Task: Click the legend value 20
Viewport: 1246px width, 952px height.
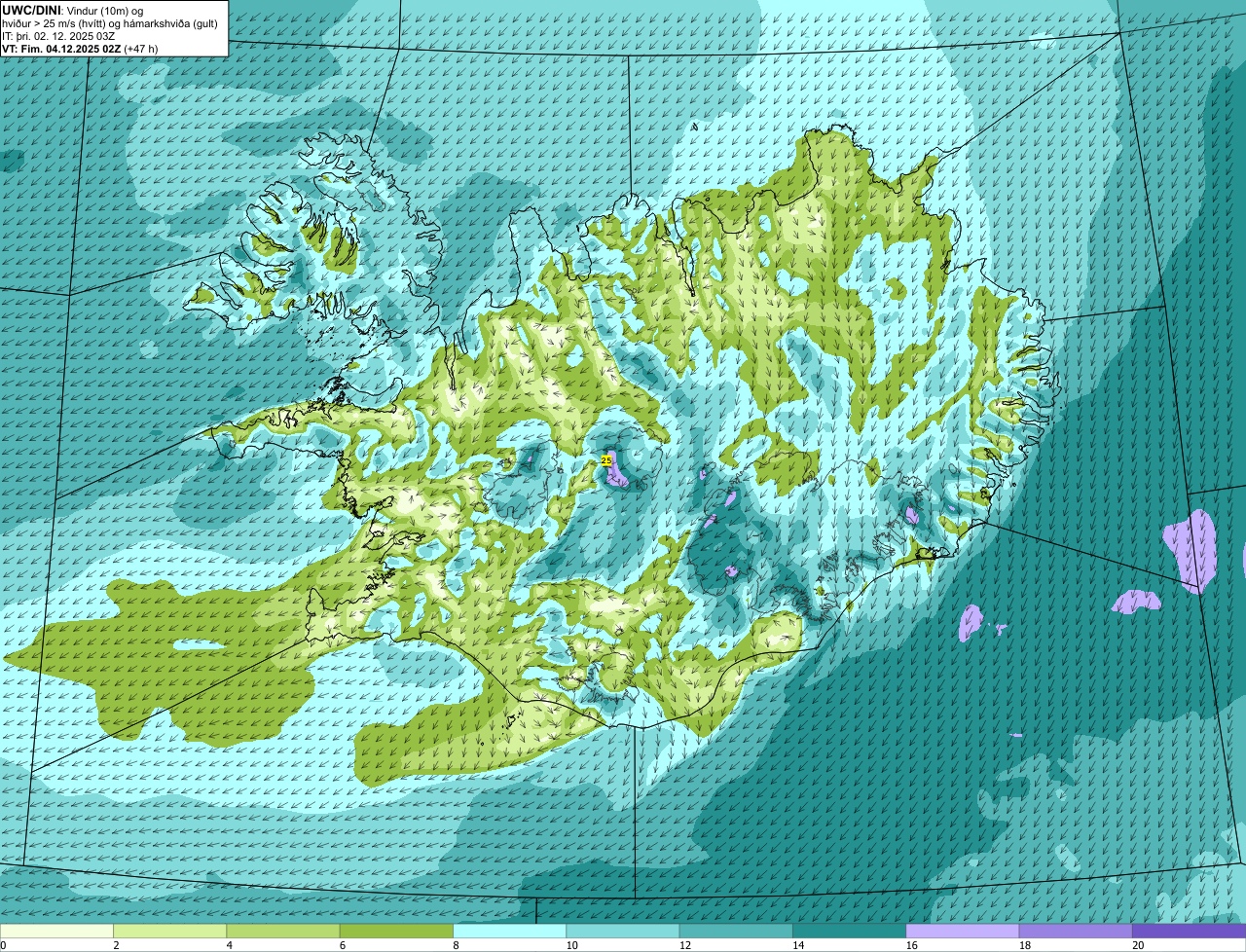Action: 1138,945
